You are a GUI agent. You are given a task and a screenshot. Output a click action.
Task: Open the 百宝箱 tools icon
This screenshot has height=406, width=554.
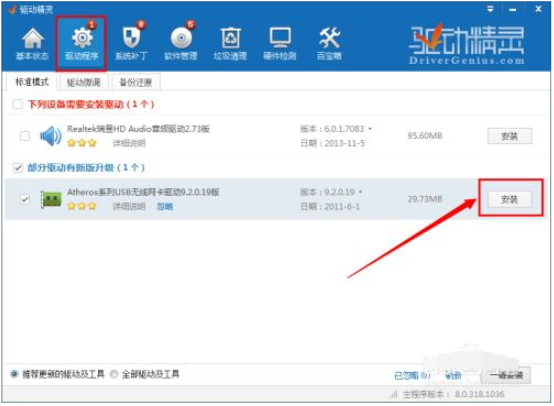tap(329, 38)
